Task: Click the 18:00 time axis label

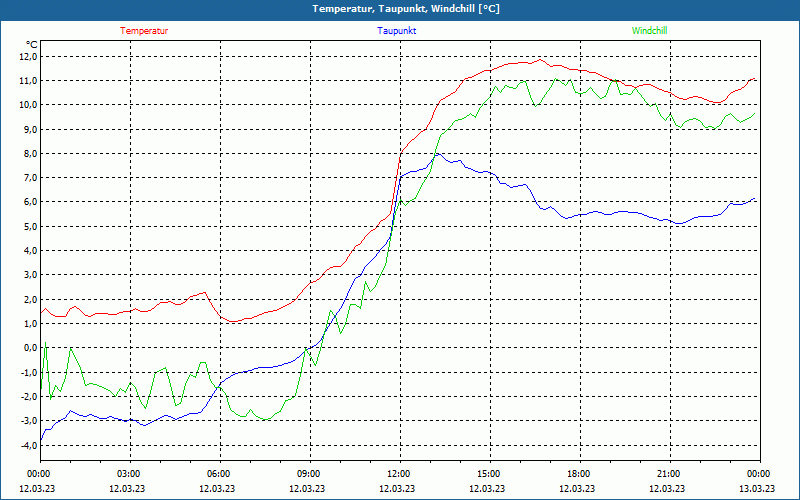Action: click(580, 474)
